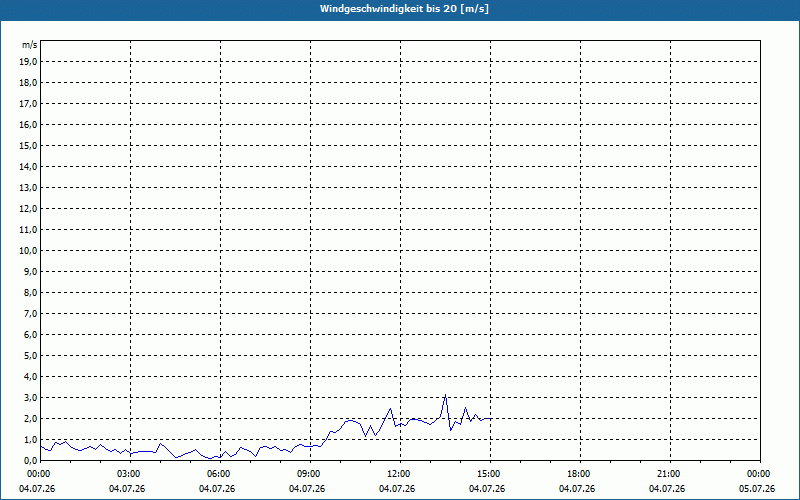Click the 3,0 y-axis label
Viewport: 800px width, 500px height.
click(x=31, y=397)
